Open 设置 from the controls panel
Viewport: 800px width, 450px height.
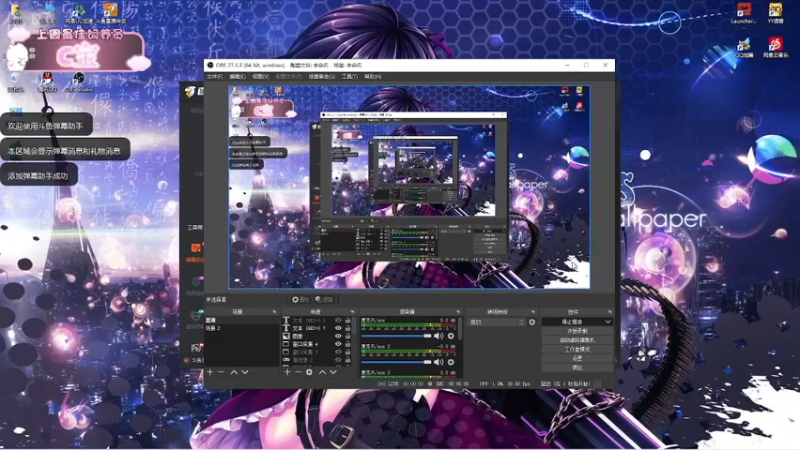577,358
